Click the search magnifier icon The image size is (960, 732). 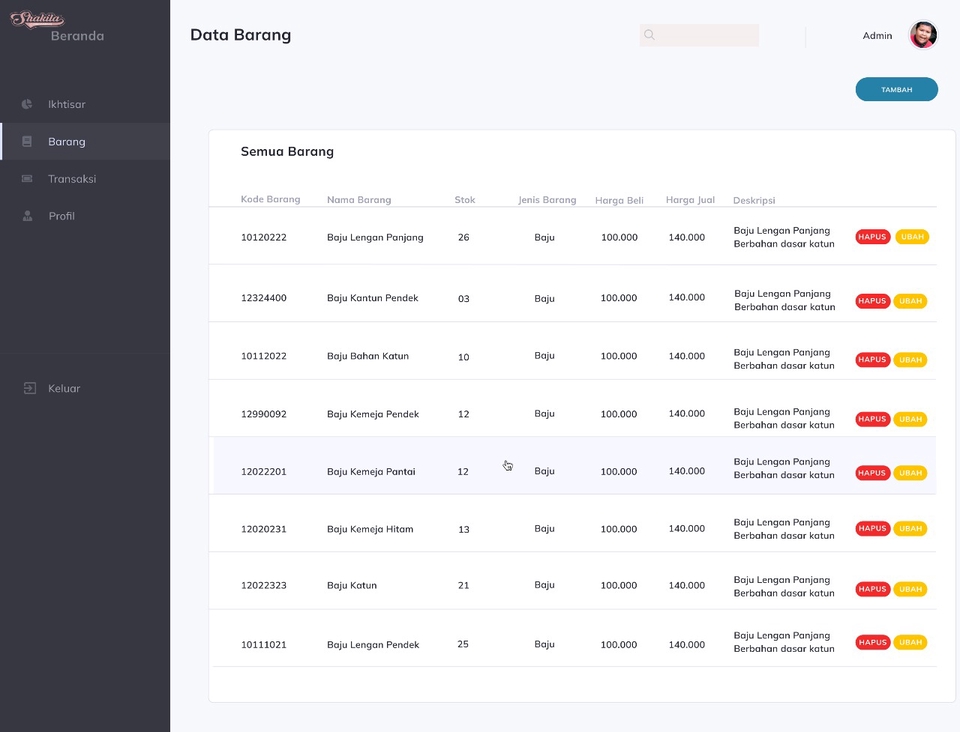coord(649,35)
